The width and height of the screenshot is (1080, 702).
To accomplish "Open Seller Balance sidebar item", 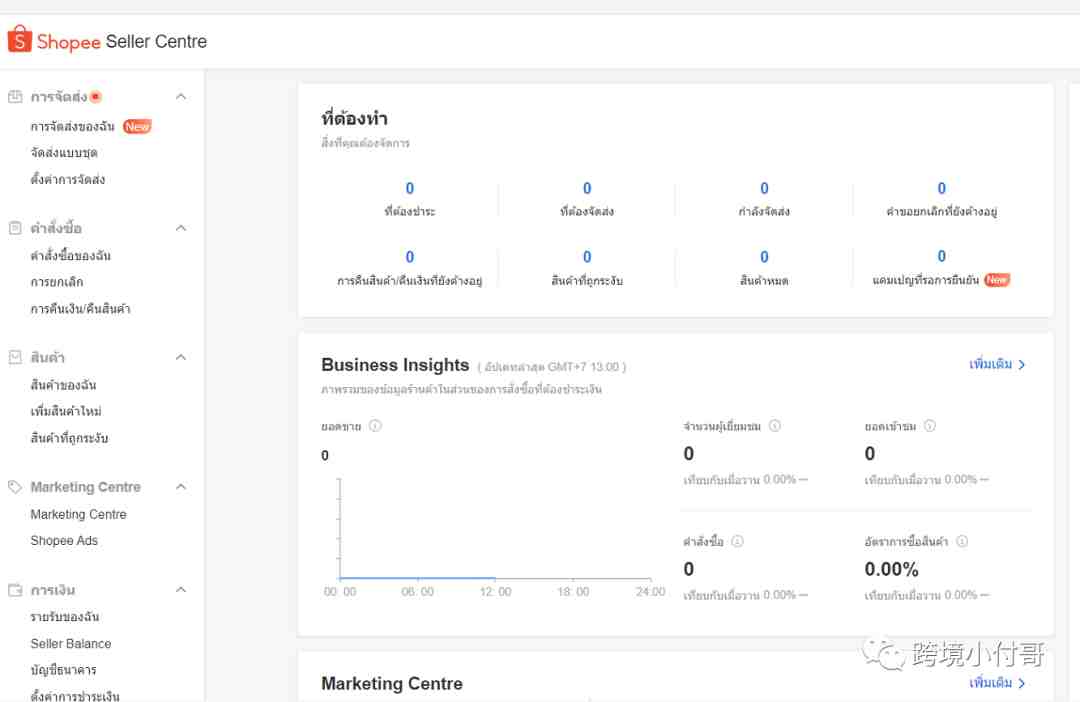I will tap(71, 643).
